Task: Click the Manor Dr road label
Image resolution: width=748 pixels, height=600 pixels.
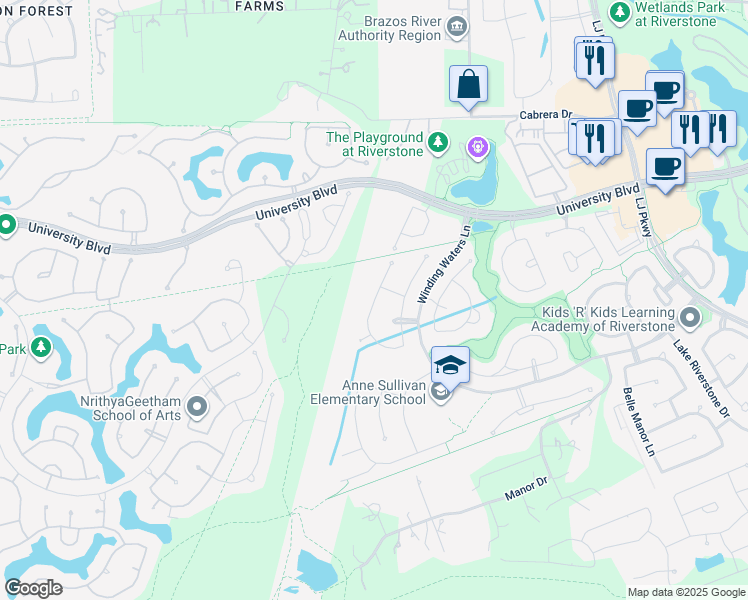Action: point(526,488)
